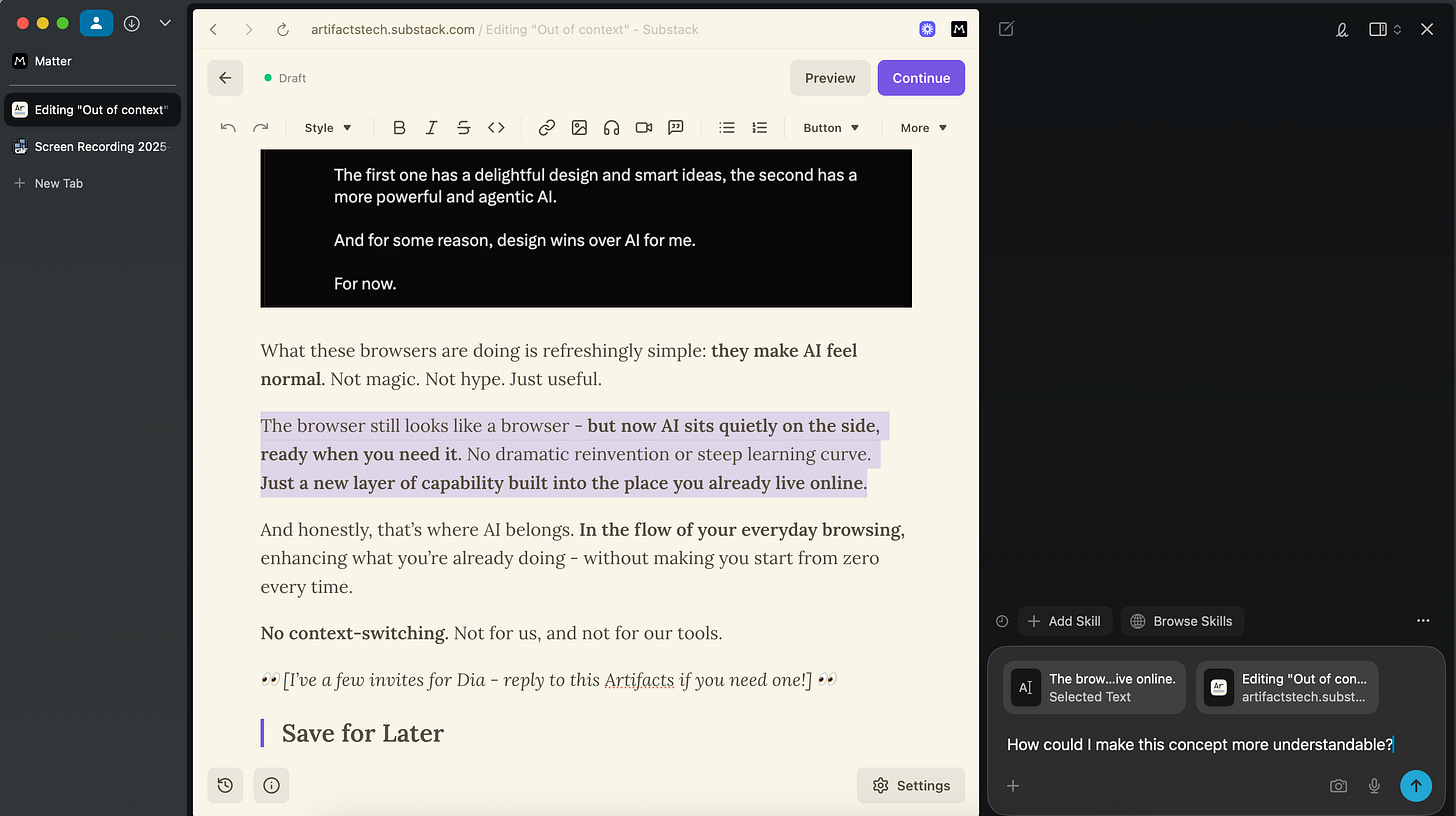Viewport: 1456px width, 816px height.
Task: Open chat history clock icon
Action: [1002, 621]
